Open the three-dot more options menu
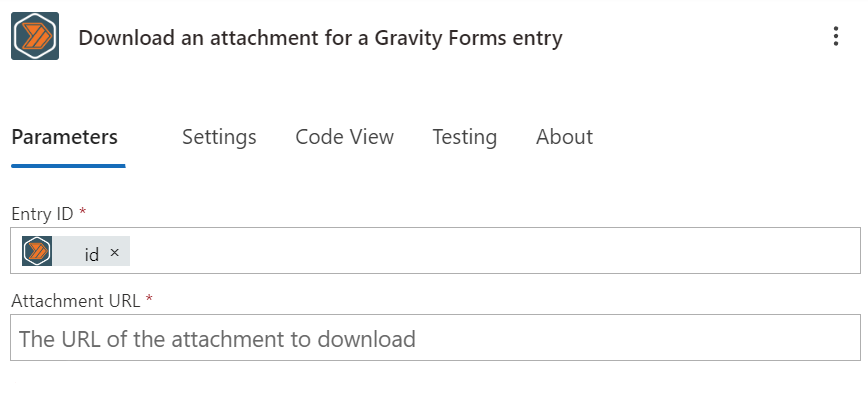 point(836,37)
